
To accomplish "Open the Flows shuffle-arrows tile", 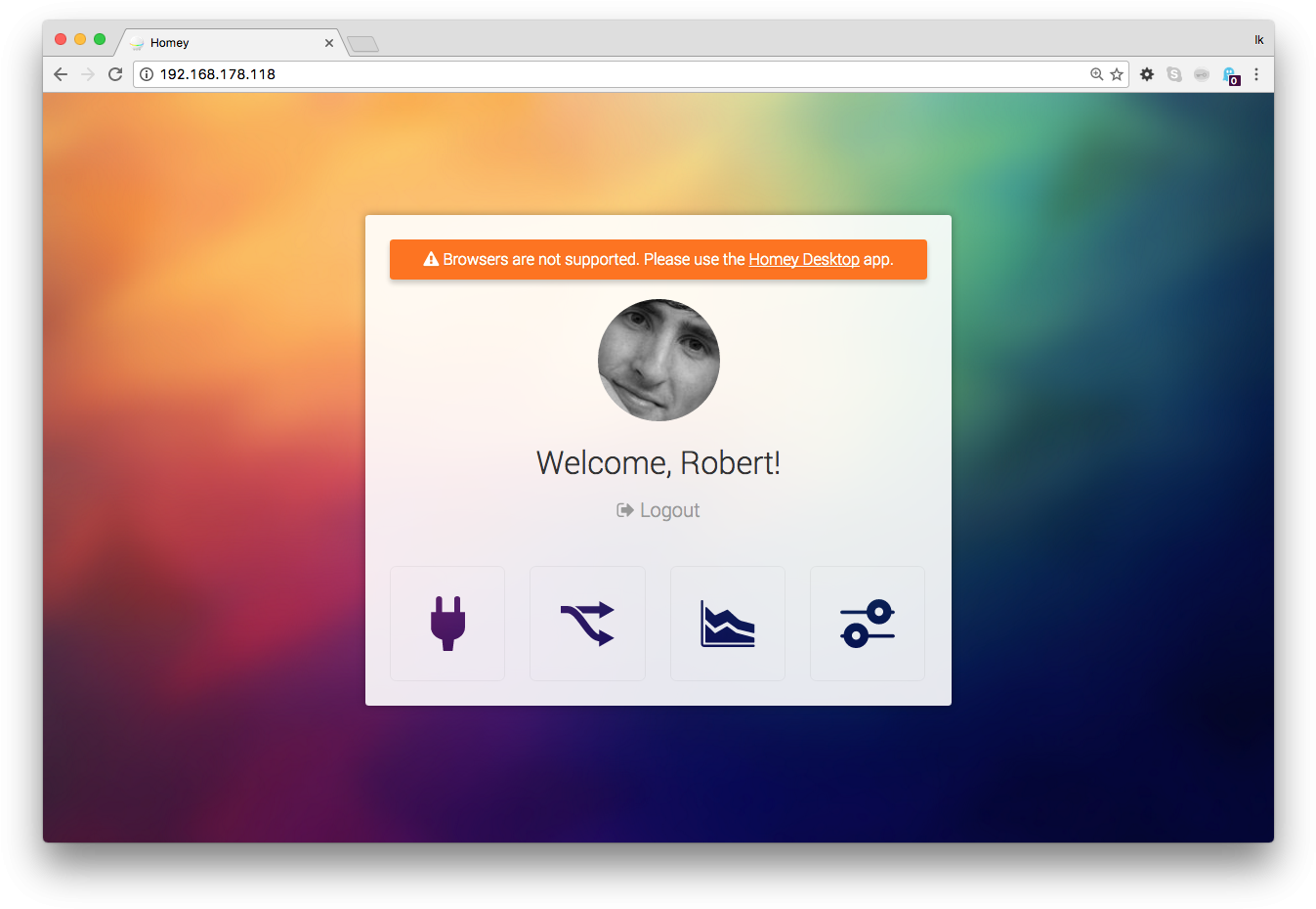I will pos(587,624).
